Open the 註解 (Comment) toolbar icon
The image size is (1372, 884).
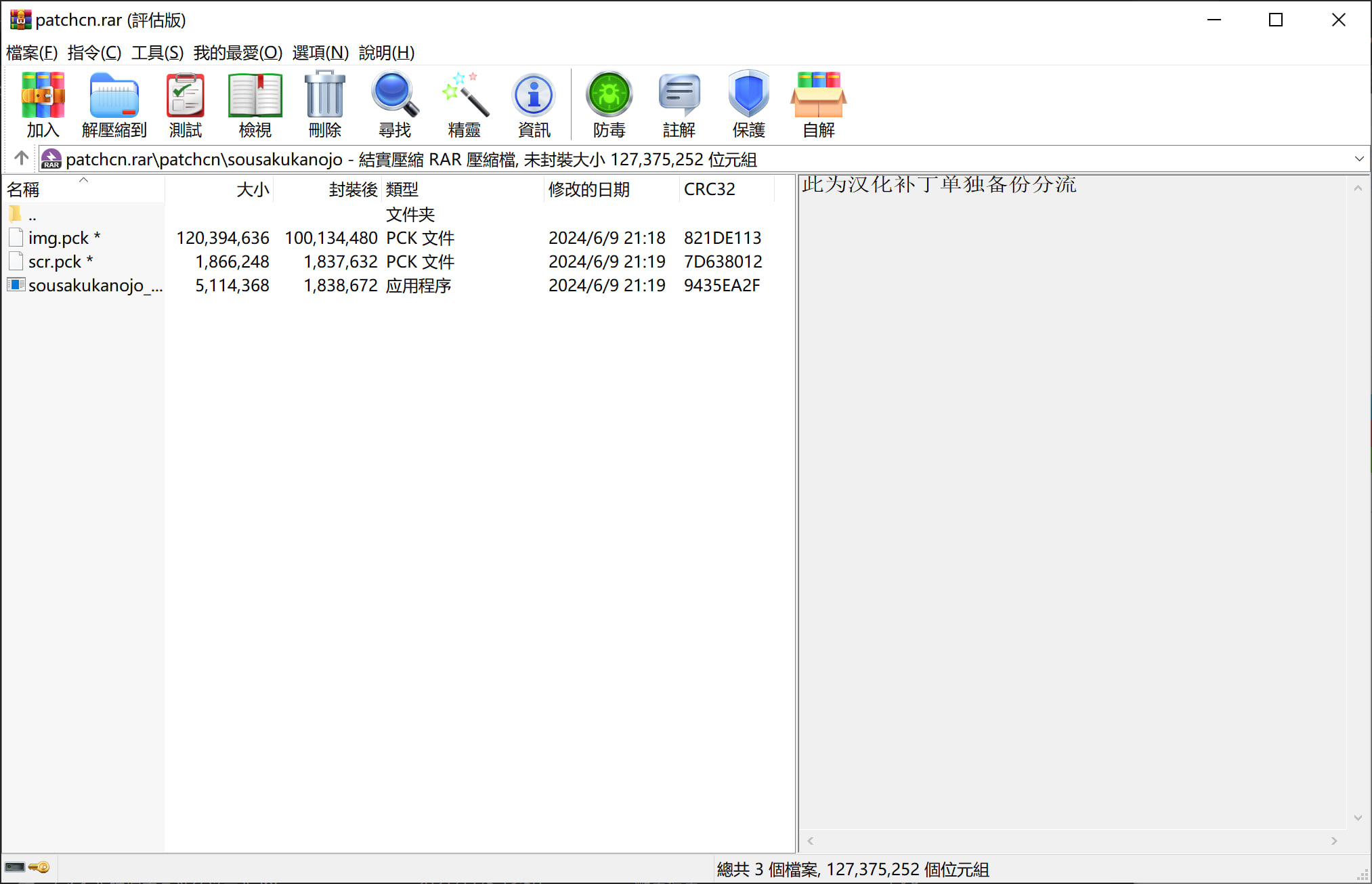[679, 103]
